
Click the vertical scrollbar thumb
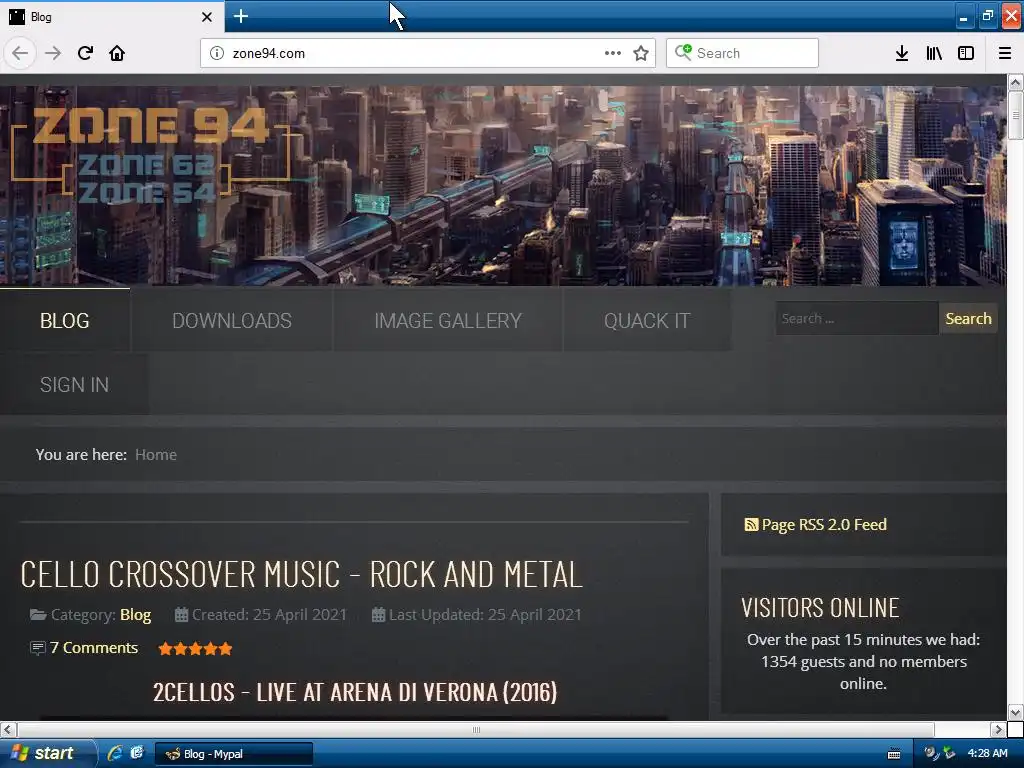1015,115
